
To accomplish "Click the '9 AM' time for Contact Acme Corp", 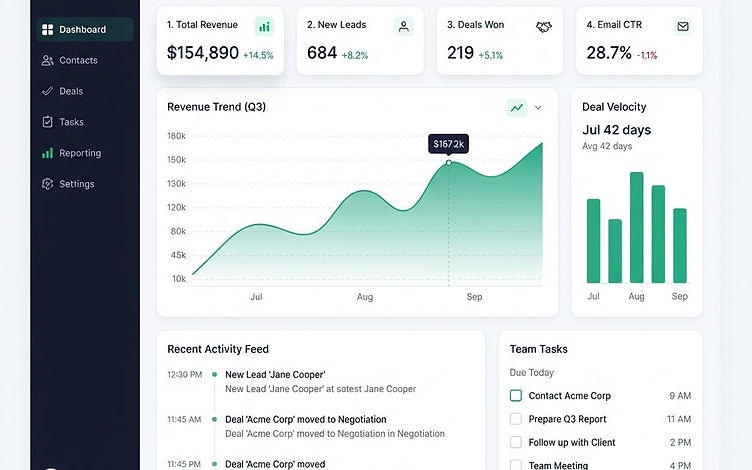I will tap(680, 396).
